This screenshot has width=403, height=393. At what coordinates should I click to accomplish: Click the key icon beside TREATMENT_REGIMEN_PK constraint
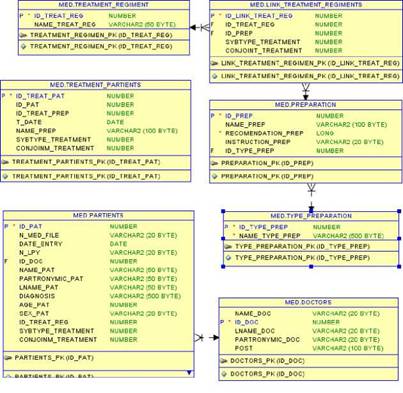click(23, 35)
